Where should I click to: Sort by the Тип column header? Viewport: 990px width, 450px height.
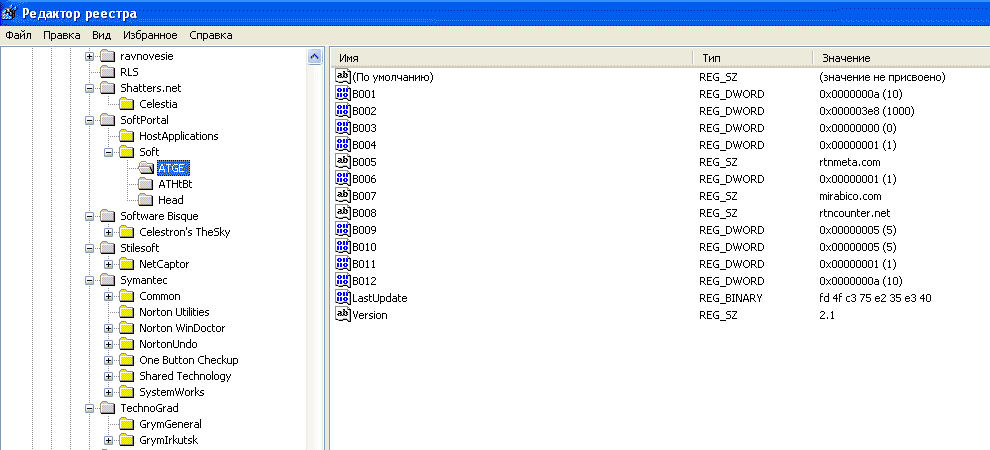[753, 58]
